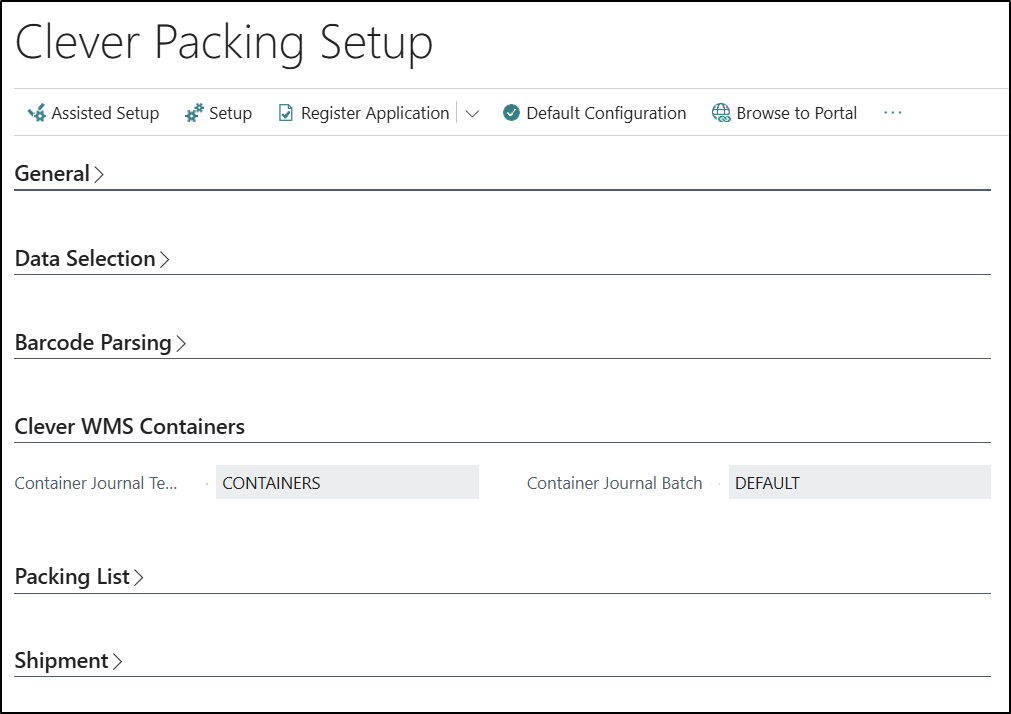This screenshot has width=1011, height=714.
Task: Click the CONTAINERS journal template field
Action: coord(346,483)
